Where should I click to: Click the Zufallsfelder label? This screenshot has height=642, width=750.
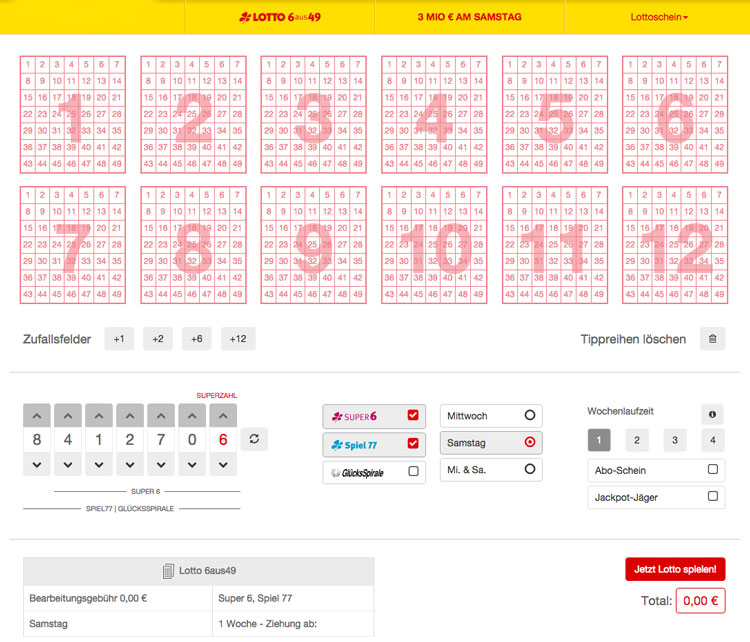coord(57,339)
